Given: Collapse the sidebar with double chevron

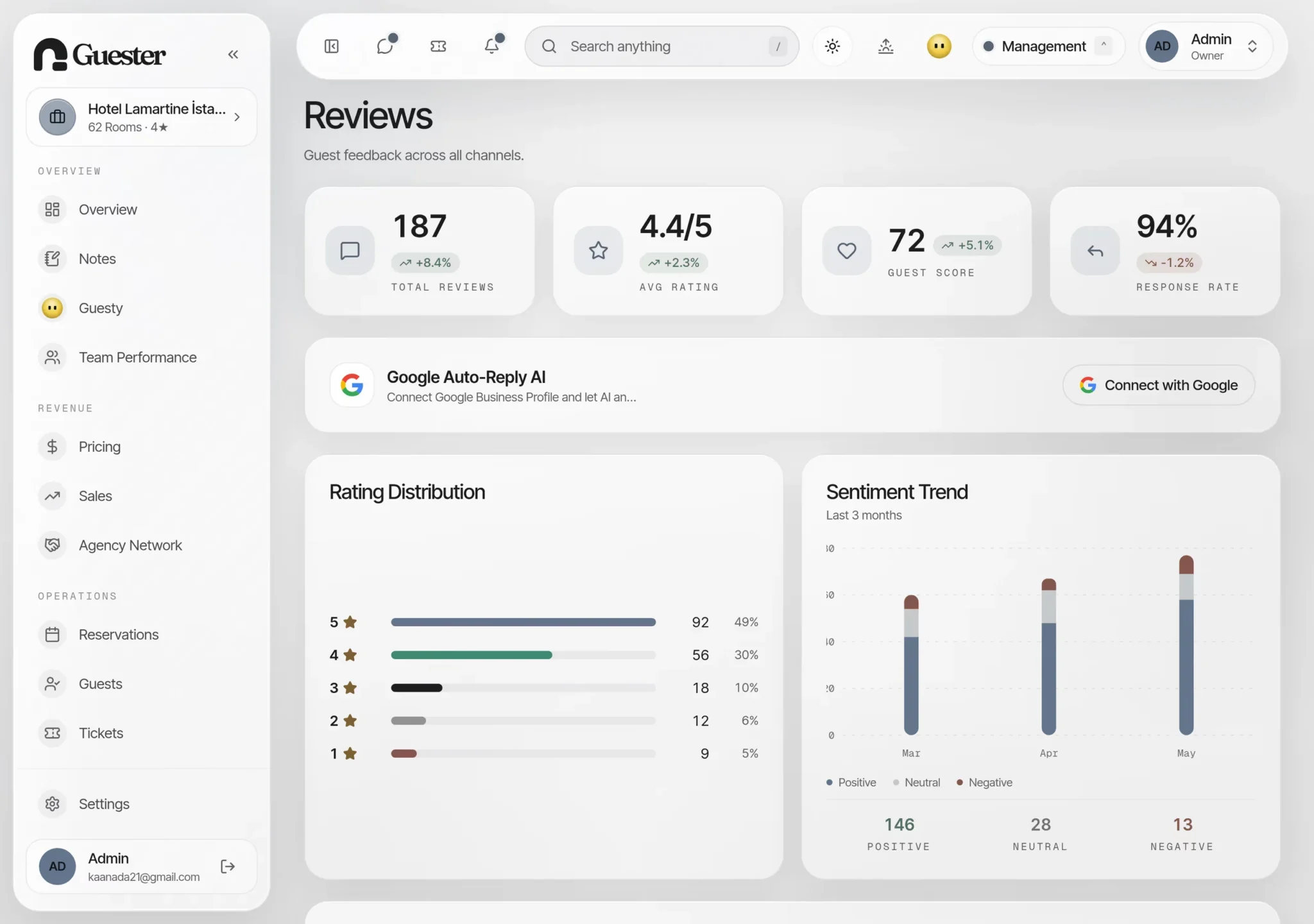Looking at the screenshot, I should tap(233, 55).
